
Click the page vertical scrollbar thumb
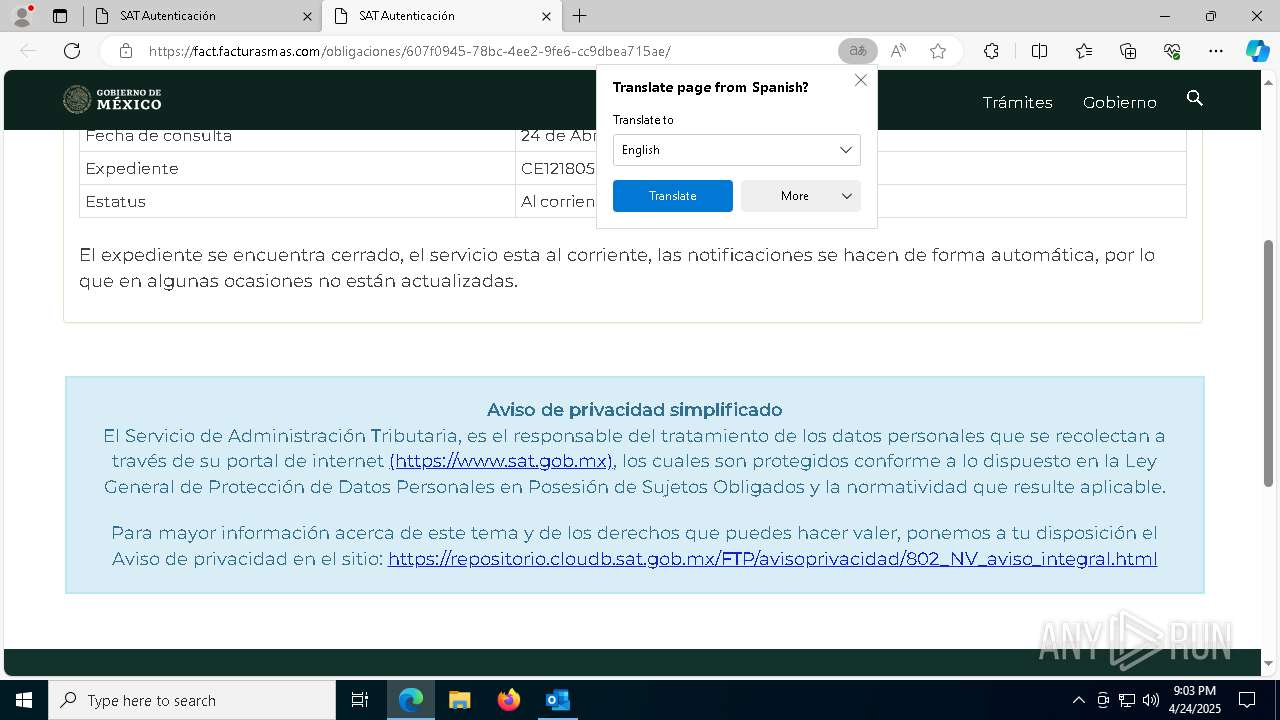pos(1269,362)
